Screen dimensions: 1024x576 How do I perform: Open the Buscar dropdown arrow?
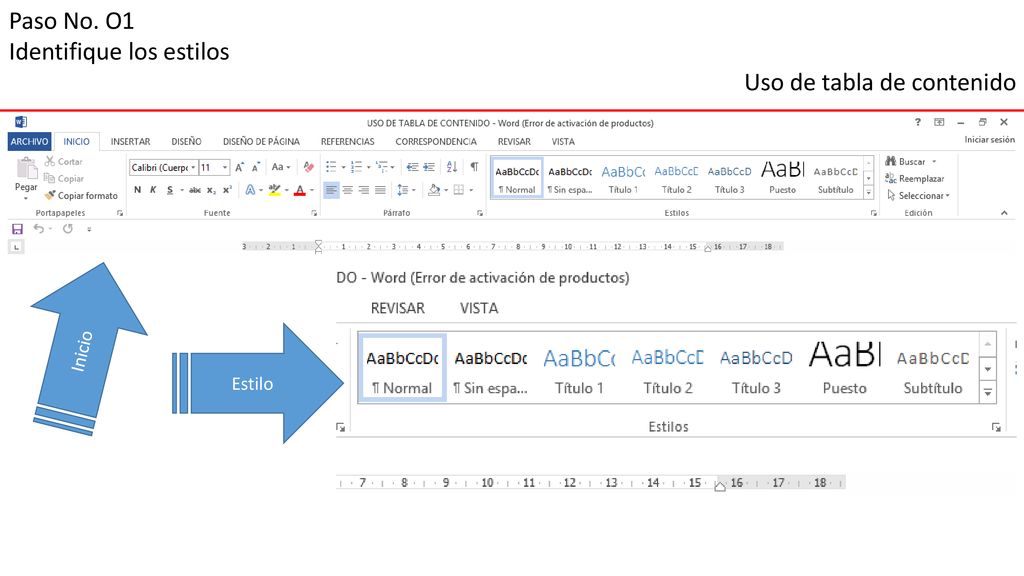(934, 161)
